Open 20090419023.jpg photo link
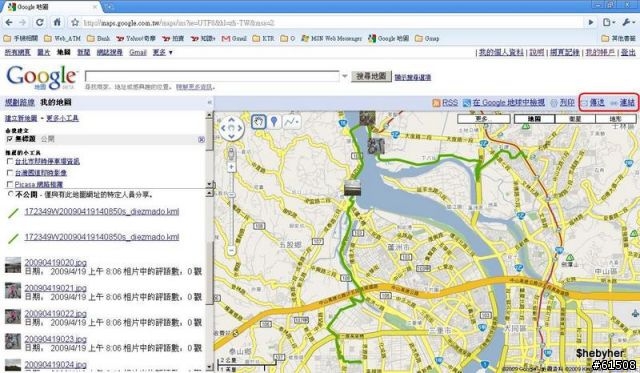 coord(56,339)
